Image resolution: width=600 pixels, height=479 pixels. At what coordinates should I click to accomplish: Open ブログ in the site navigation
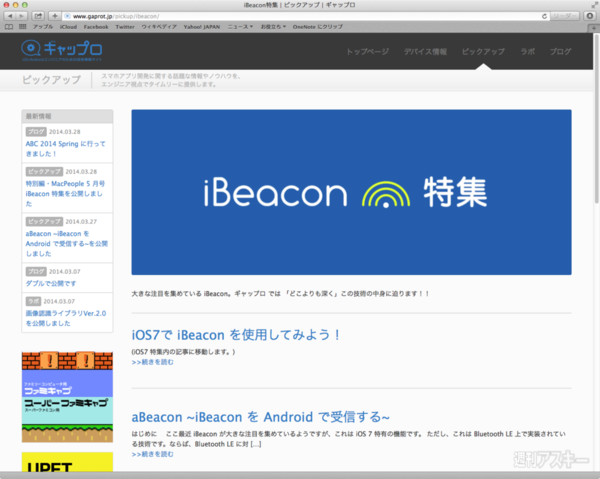click(561, 51)
